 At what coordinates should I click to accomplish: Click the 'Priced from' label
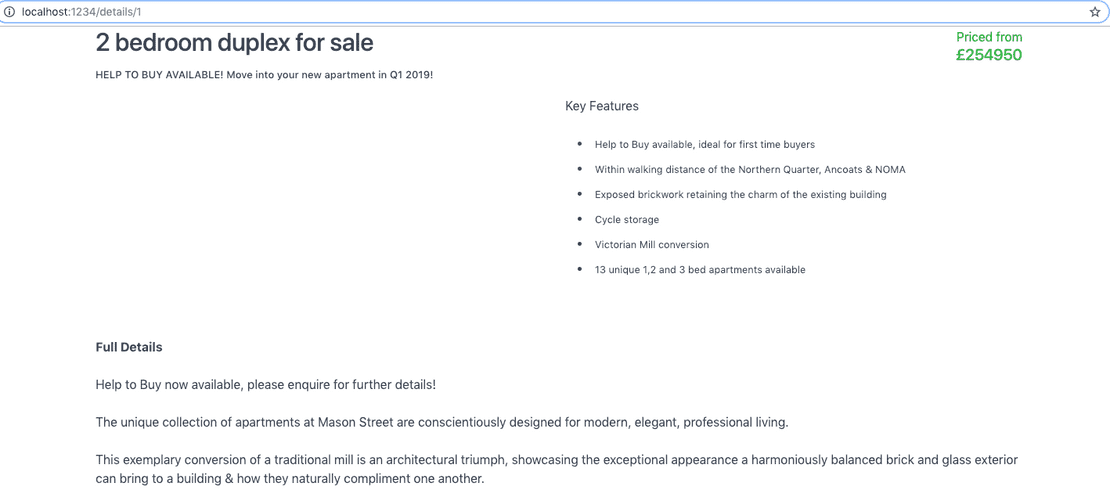pos(989,38)
